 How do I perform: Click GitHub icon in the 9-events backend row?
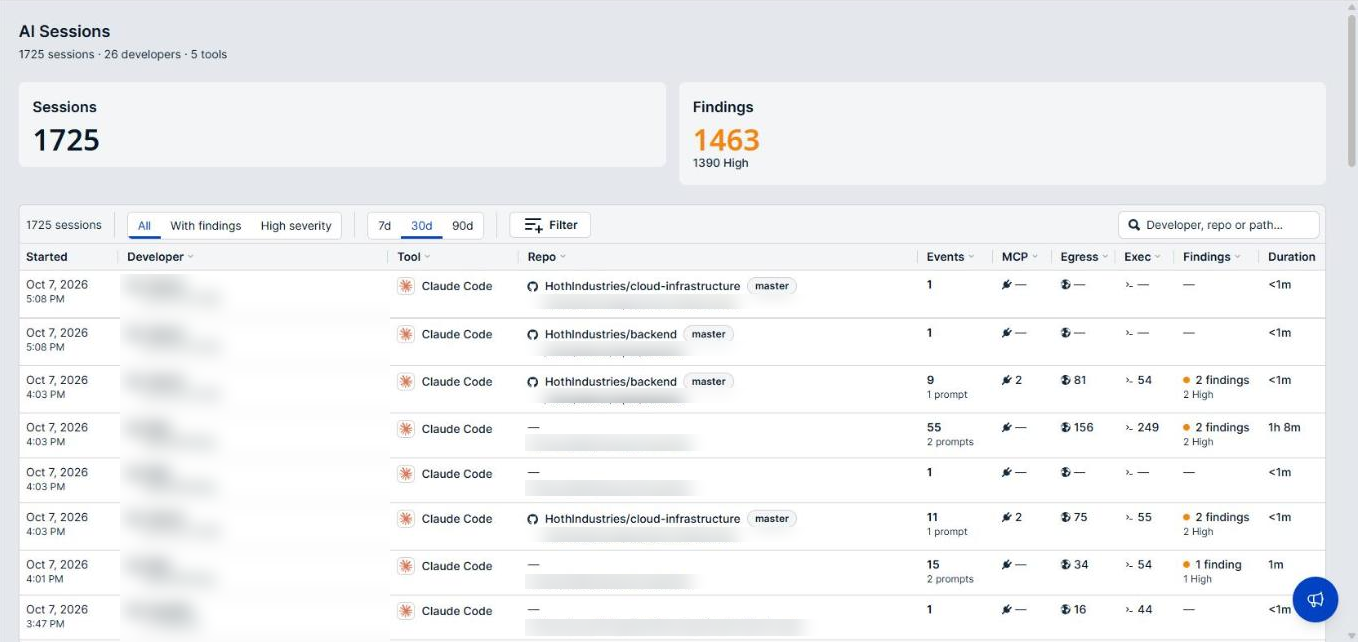coord(533,382)
